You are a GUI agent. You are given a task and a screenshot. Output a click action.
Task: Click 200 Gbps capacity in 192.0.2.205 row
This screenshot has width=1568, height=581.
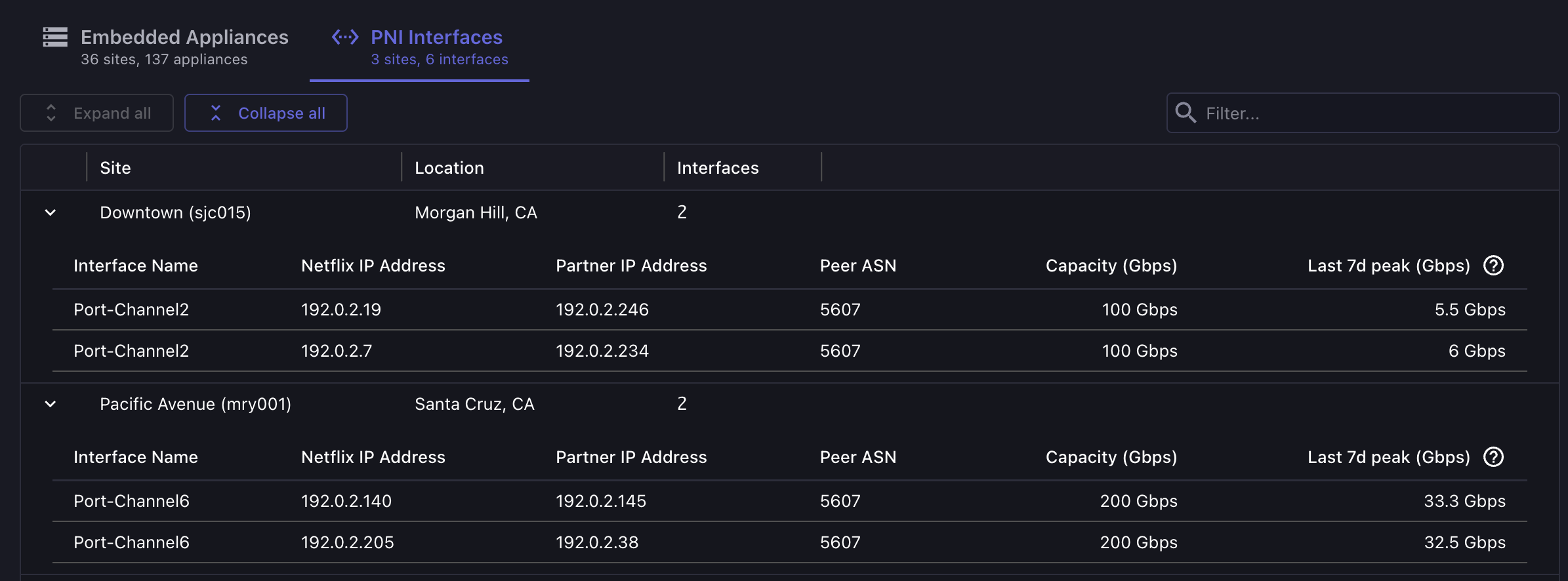pyautogui.click(x=1138, y=542)
